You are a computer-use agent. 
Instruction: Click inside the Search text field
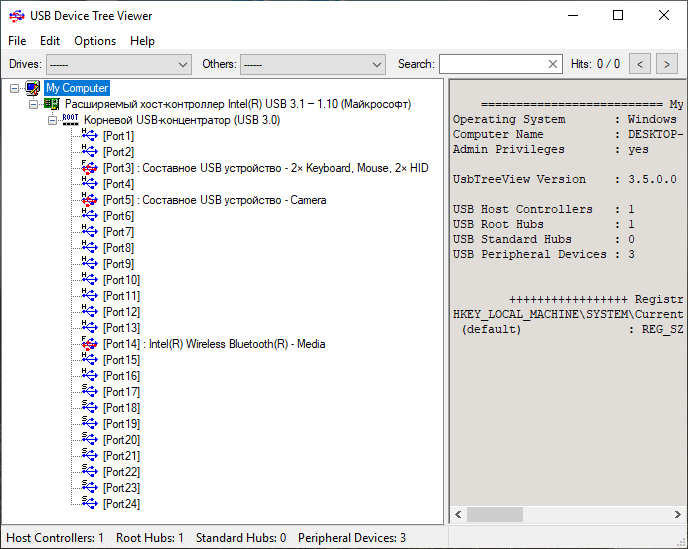(x=492, y=64)
